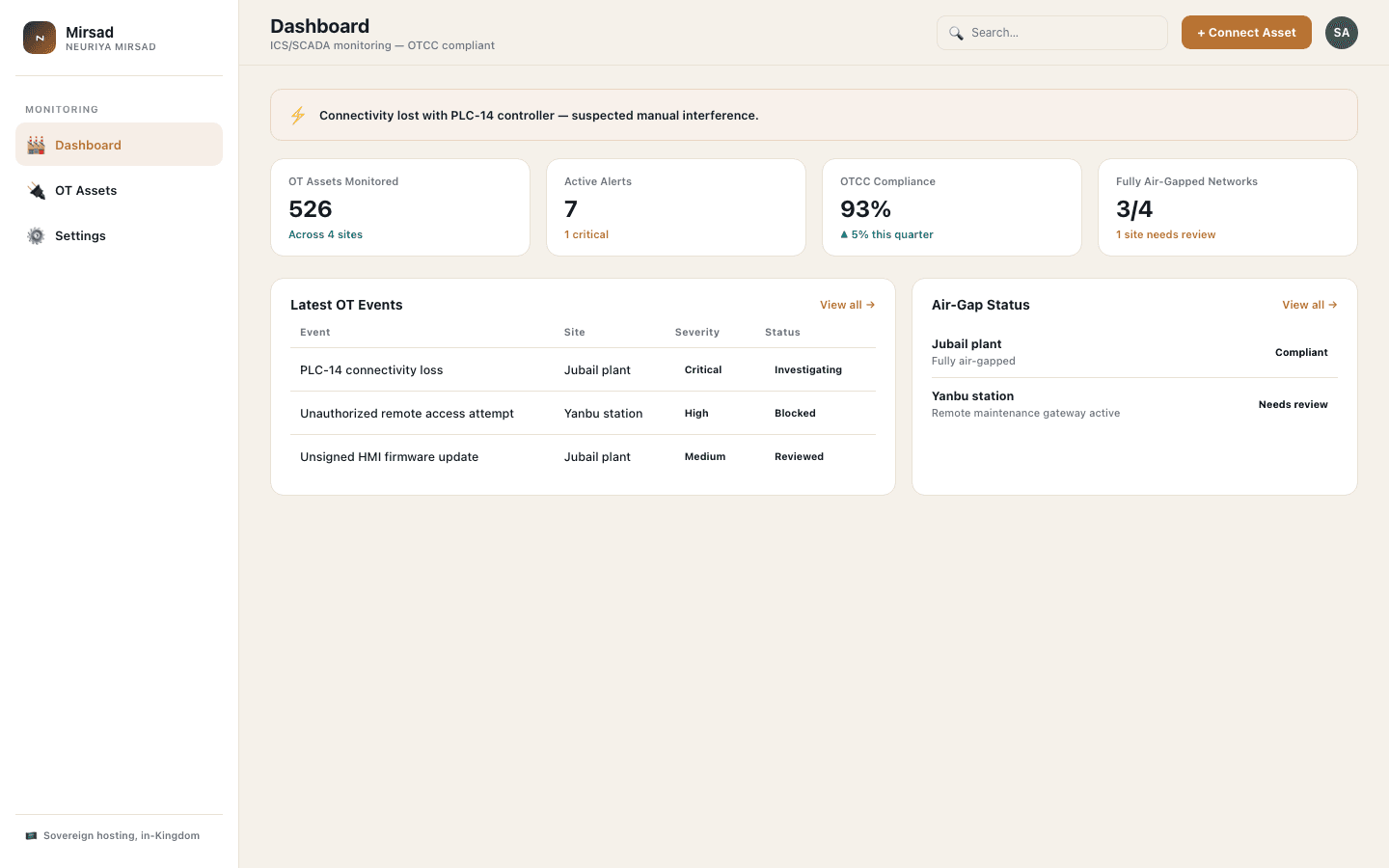This screenshot has height=868, width=1389.
Task: View all Latest OT Events
Action: pyautogui.click(x=847, y=305)
